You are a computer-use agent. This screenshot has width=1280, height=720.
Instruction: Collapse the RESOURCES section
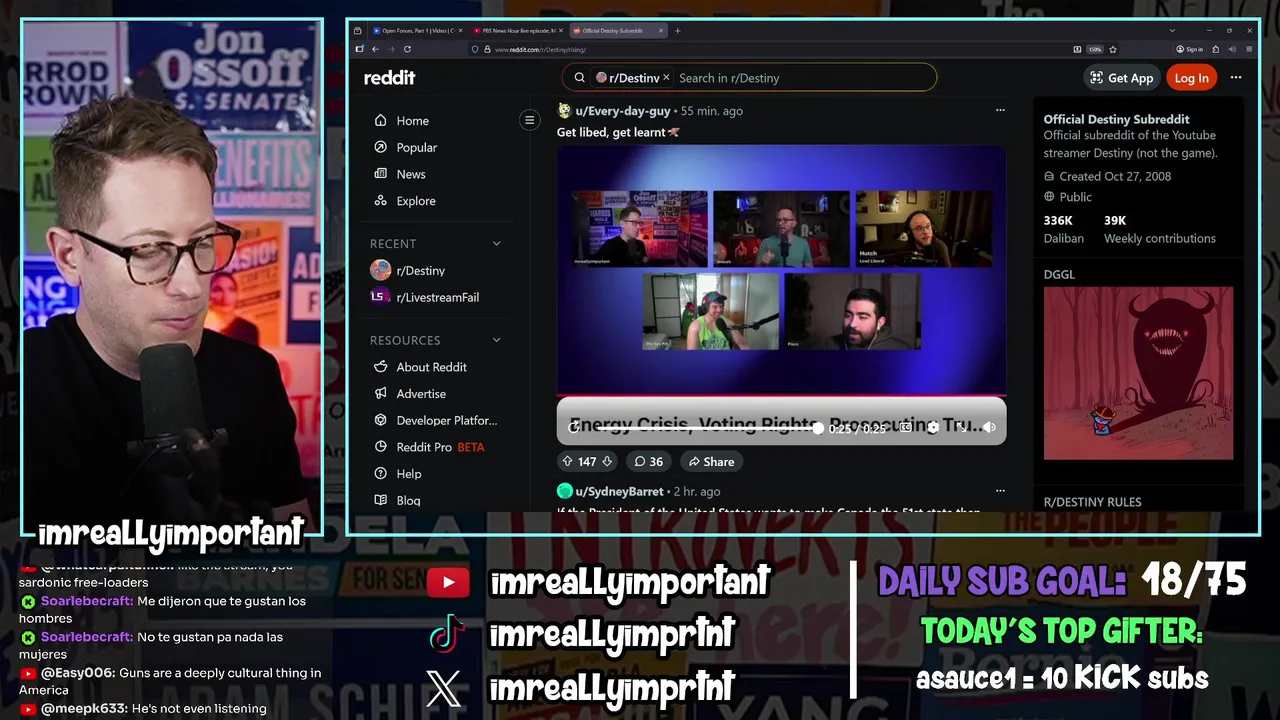pos(497,340)
